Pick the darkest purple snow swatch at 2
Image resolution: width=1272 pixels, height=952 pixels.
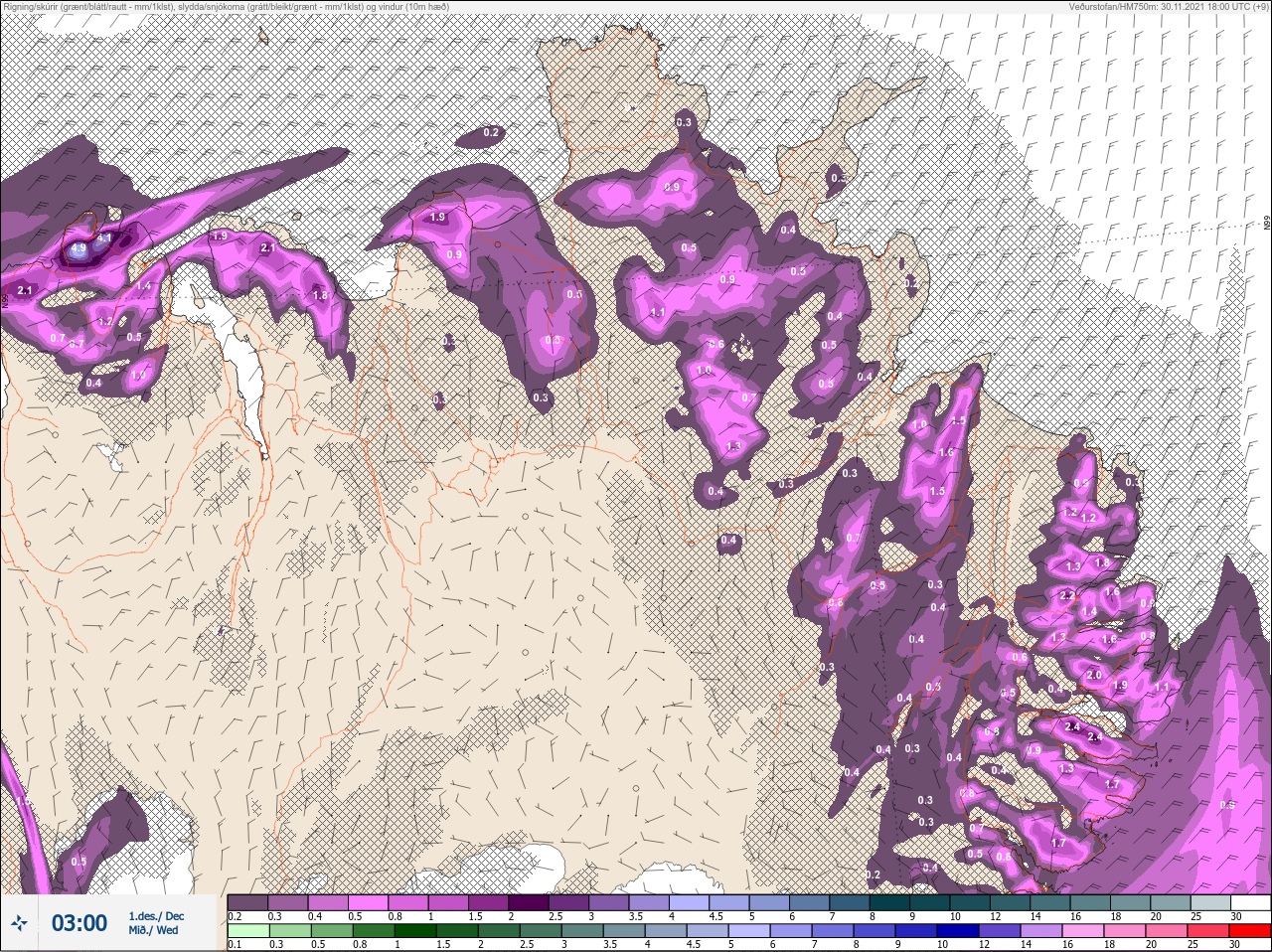tap(530, 902)
